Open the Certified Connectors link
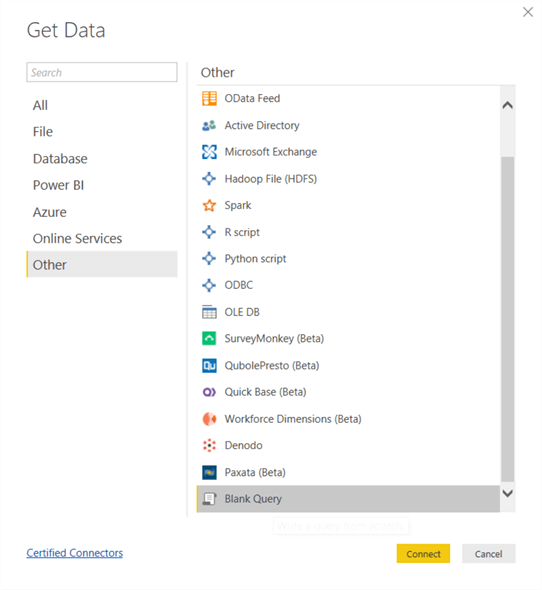The width and height of the screenshot is (542, 590). (x=75, y=553)
